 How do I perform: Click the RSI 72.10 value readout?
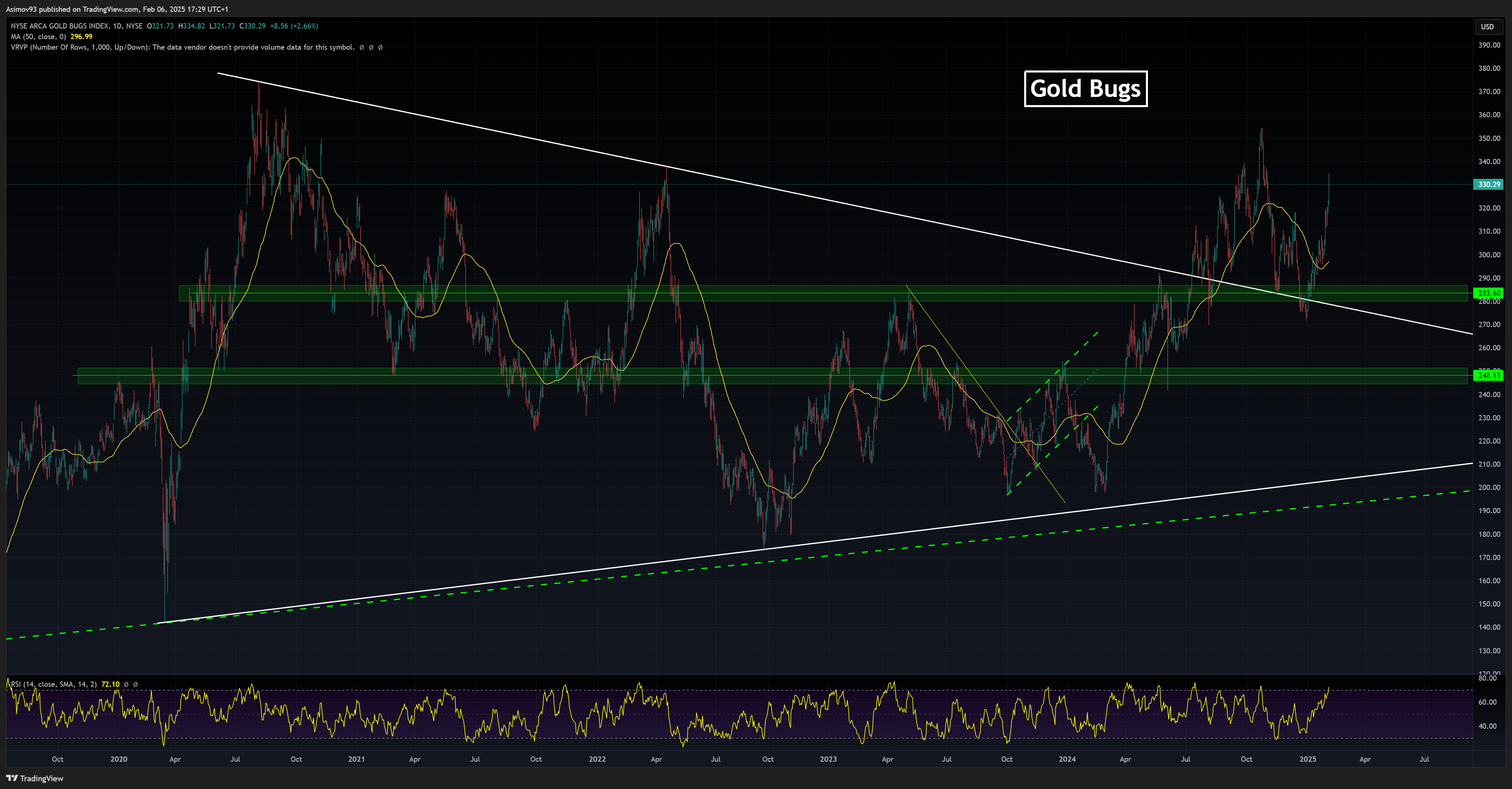click(110, 684)
